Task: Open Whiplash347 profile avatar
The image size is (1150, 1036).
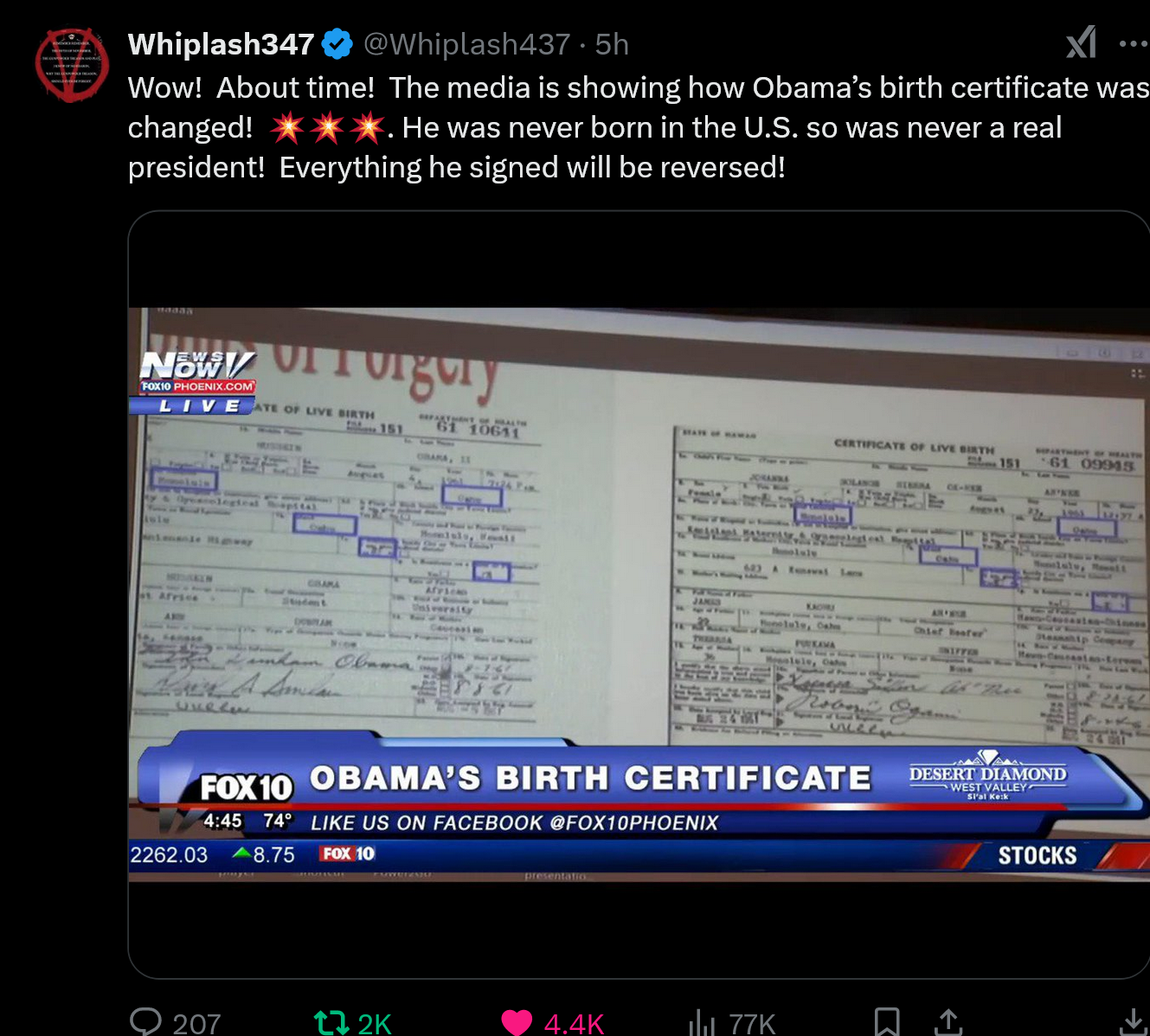Action: tap(72, 65)
